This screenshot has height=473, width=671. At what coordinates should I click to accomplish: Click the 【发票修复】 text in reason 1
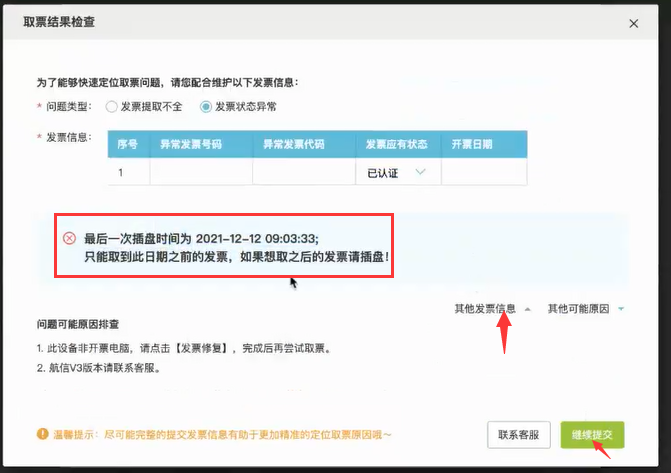click(x=202, y=348)
